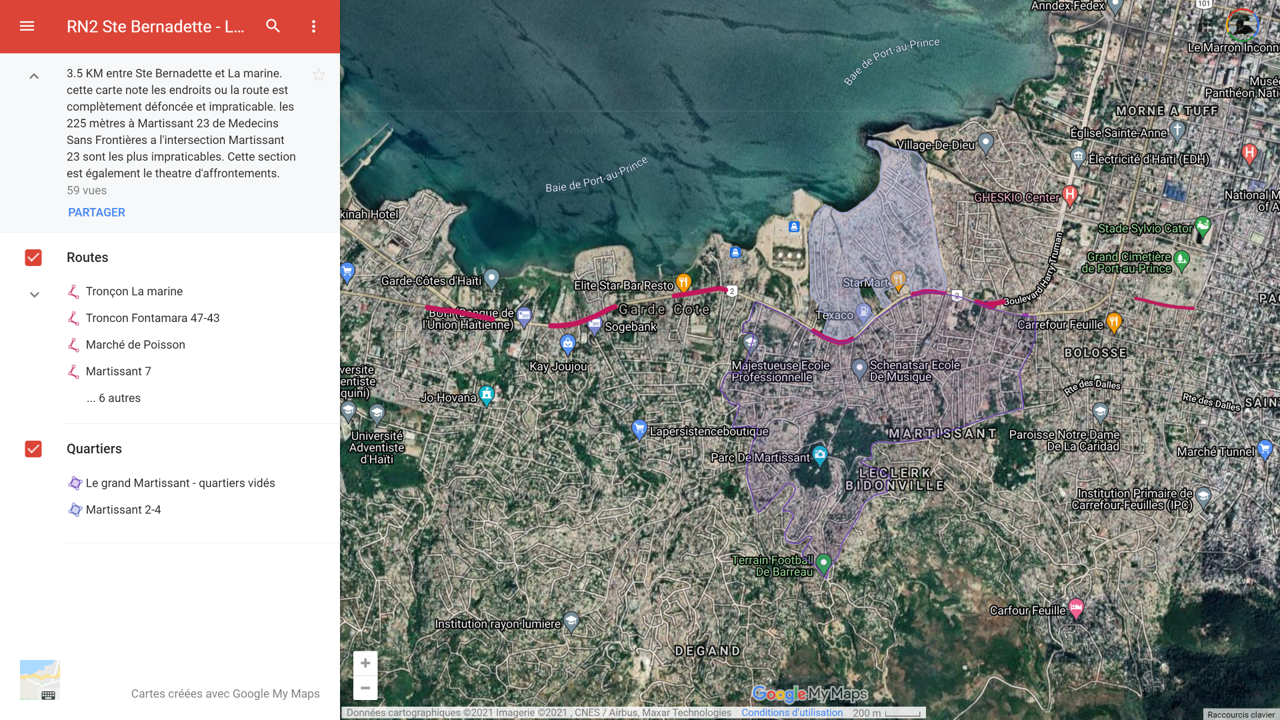Toggle the Quartiers layer checkbox
The height and width of the screenshot is (720, 1280).
pos(33,449)
